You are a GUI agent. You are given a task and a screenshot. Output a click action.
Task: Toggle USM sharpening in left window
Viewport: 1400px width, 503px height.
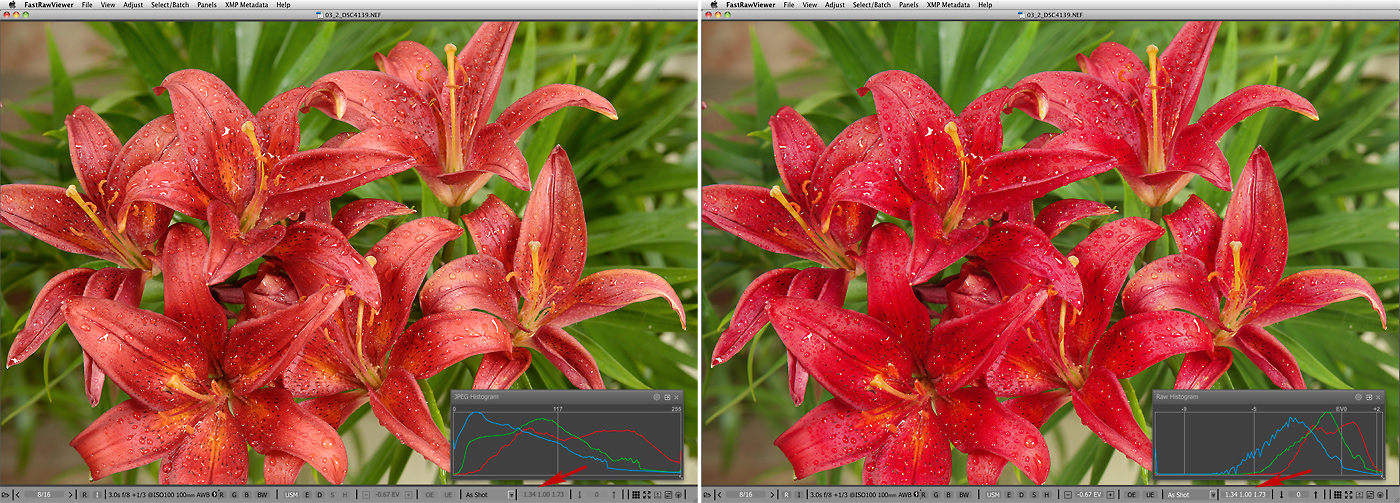[291, 495]
